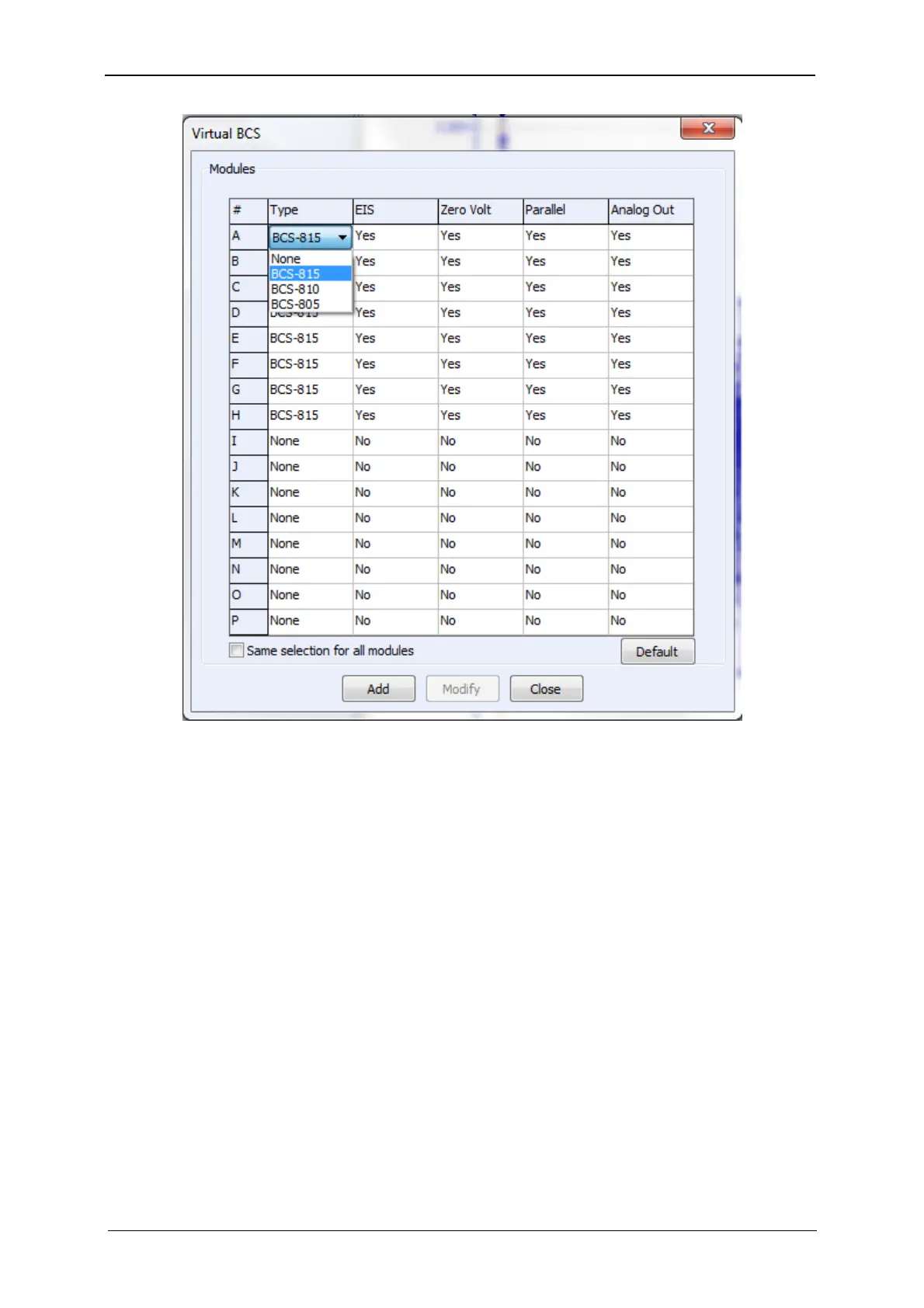Choose BCS-805 in the open dropdown list
This screenshot has height=1308, width=924.
[x=310, y=304]
